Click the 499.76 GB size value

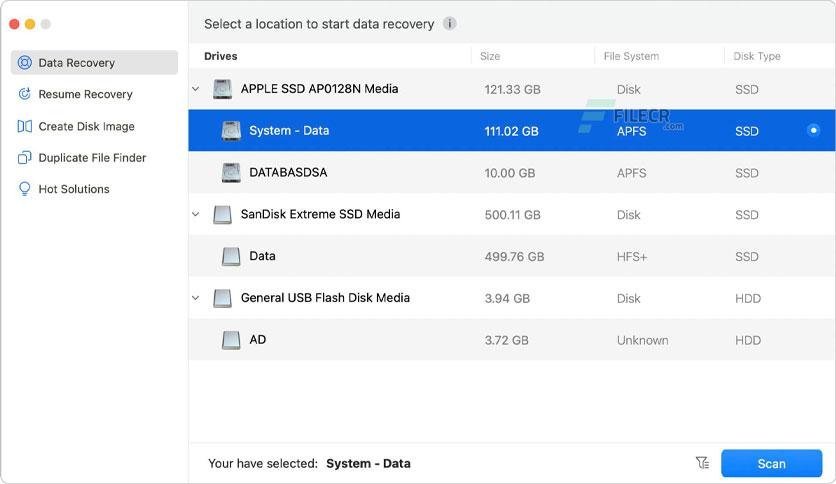[515, 257]
